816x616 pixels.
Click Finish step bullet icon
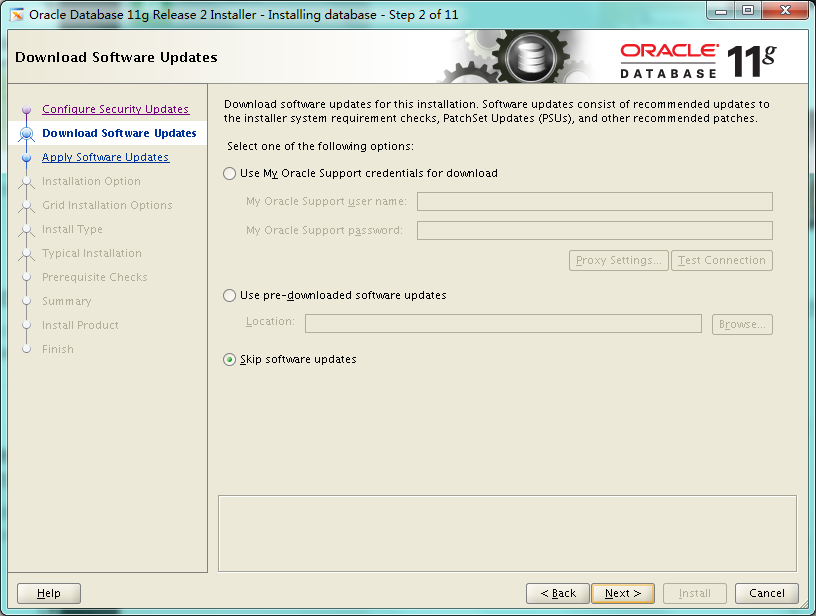click(27, 349)
